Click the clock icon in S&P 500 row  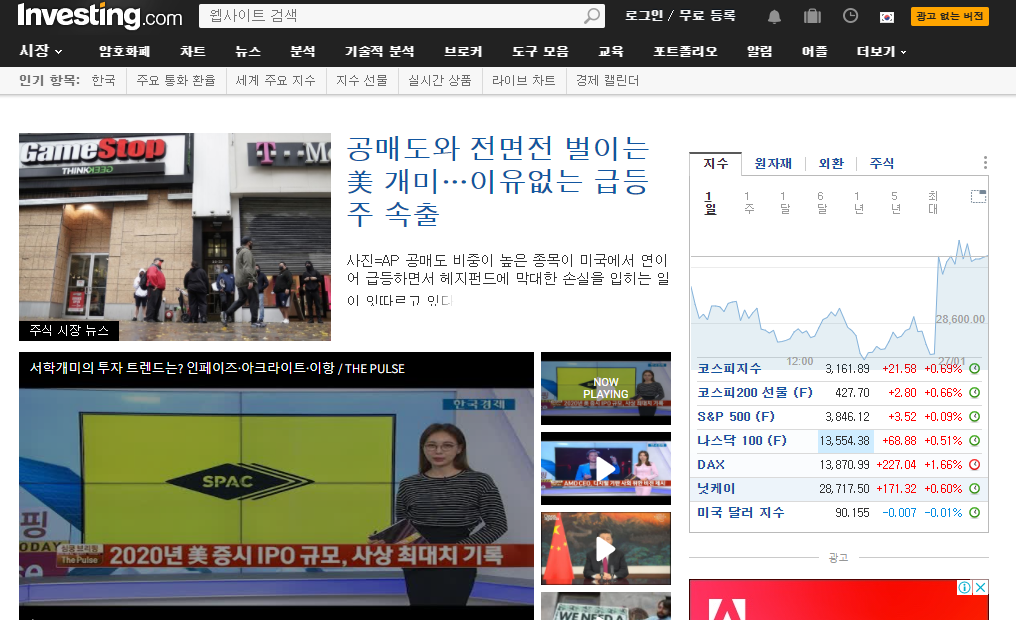pyautogui.click(x=975, y=417)
